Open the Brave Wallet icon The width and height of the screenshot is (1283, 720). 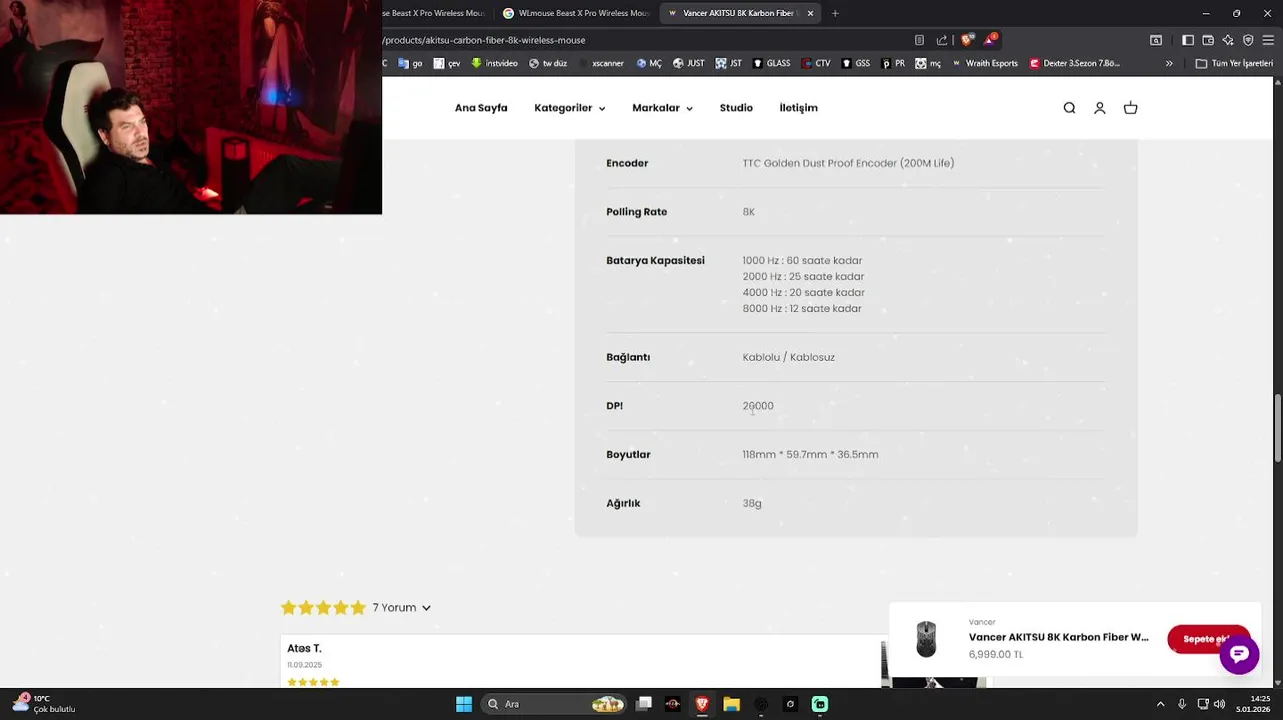(1208, 40)
